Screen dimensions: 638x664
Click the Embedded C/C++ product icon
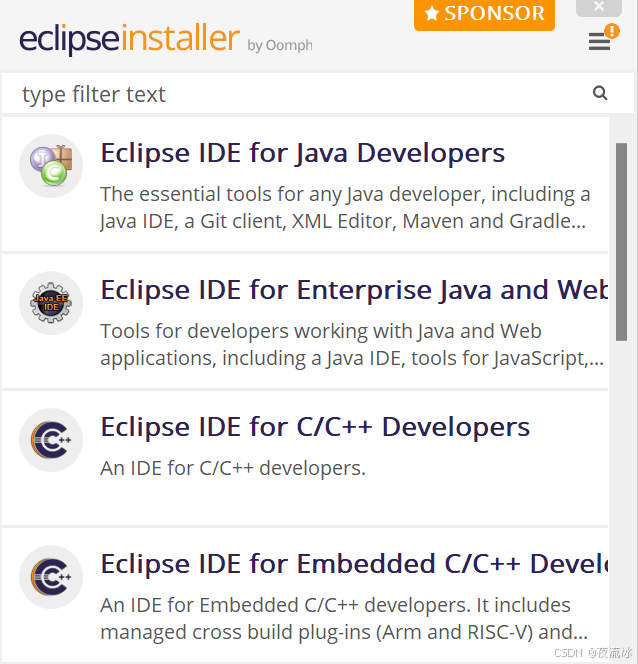(x=51, y=577)
